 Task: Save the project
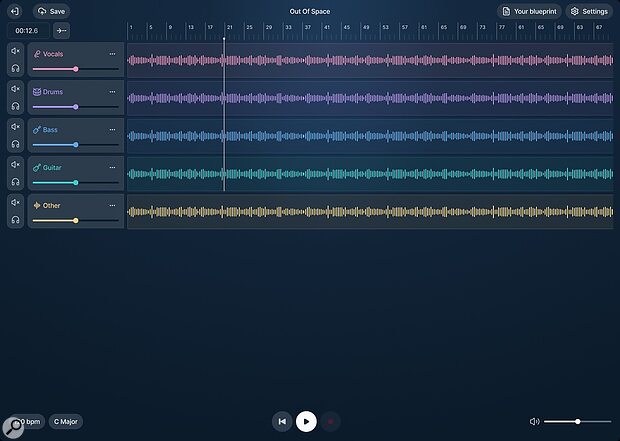pyautogui.click(x=51, y=11)
